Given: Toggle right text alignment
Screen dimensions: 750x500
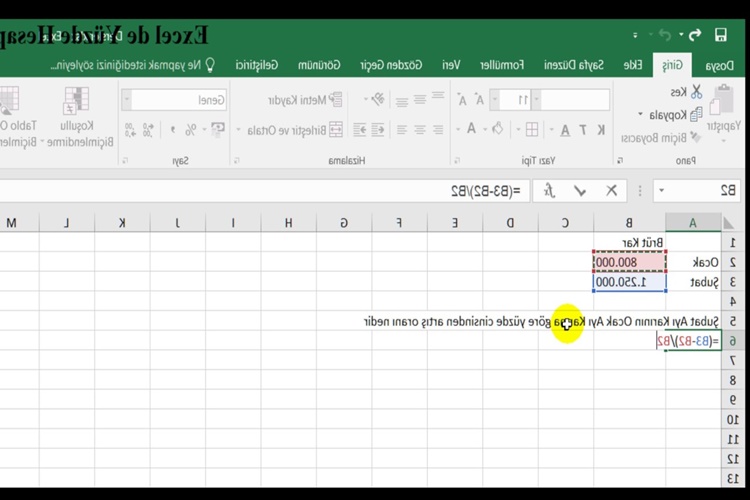Looking at the screenshot, I should pos(402,129).
